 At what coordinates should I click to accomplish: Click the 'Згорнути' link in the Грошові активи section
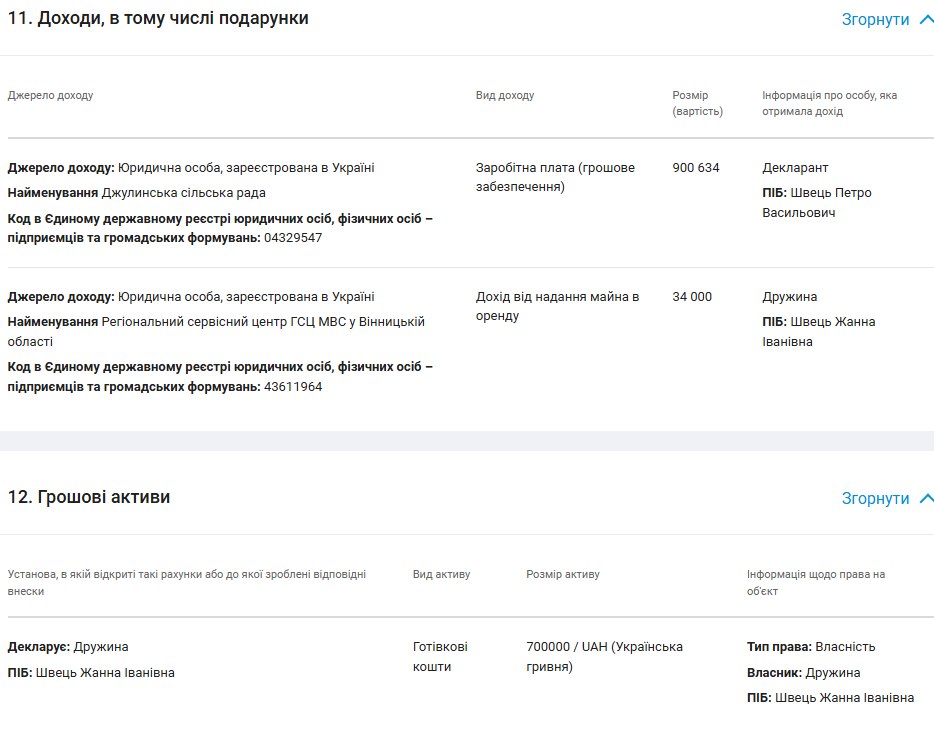[x=875, y=498]
